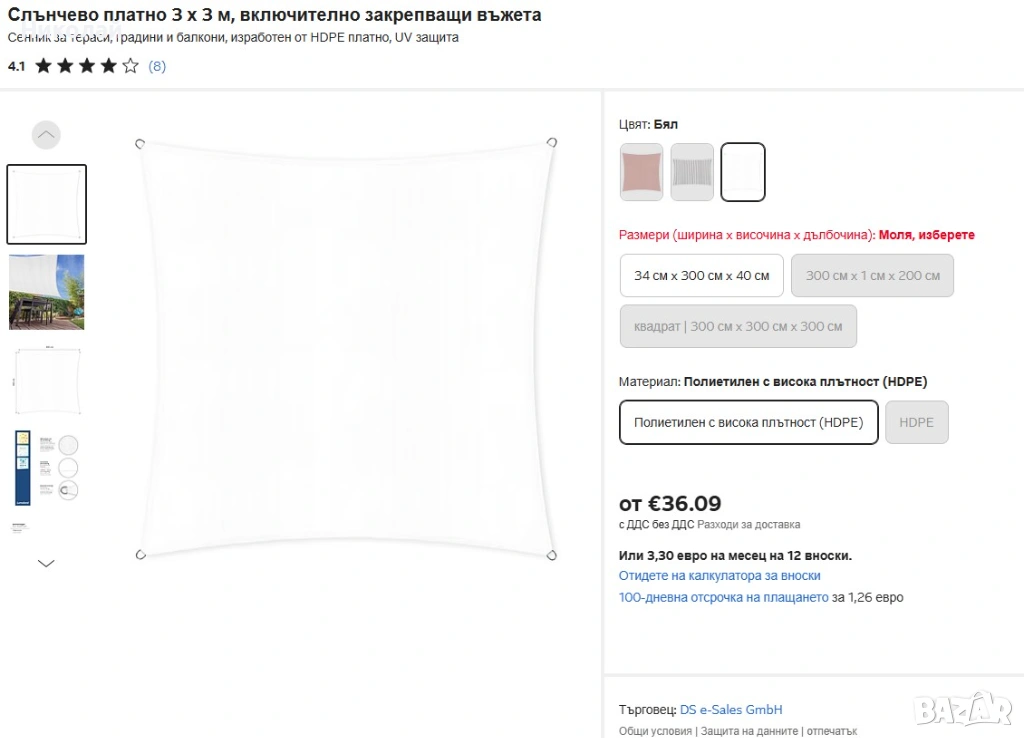View the terrace photo thumbnail
Viewport: 1024px width, 738px height.
[46, 292]
